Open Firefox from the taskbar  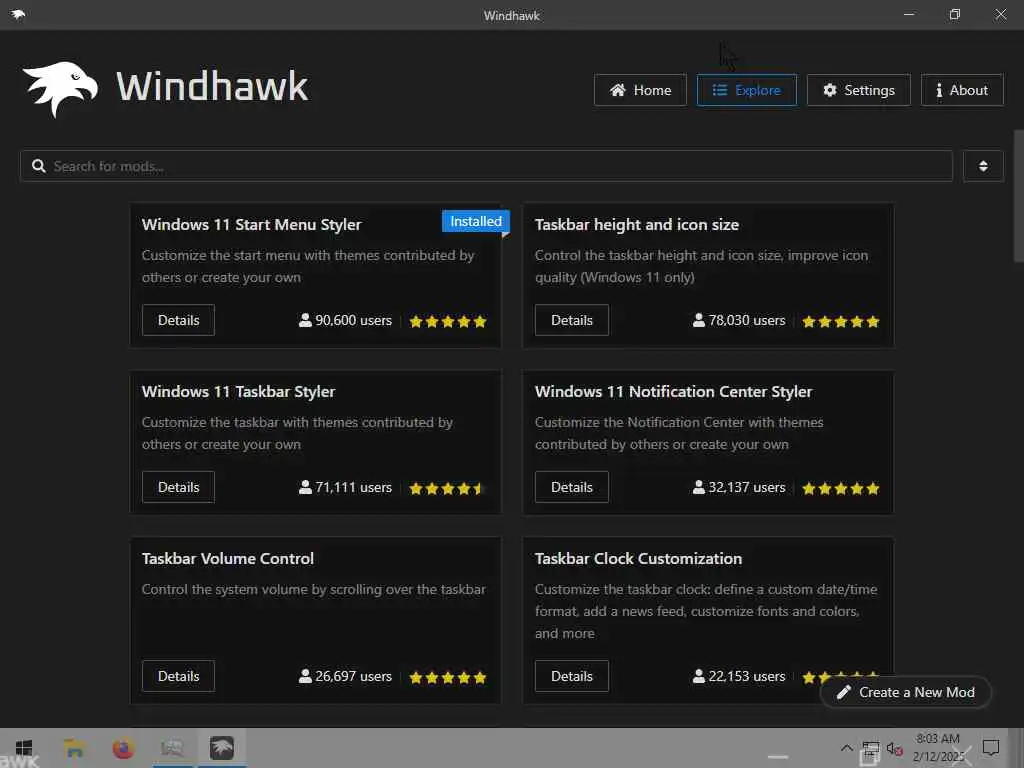click(123, 748)
